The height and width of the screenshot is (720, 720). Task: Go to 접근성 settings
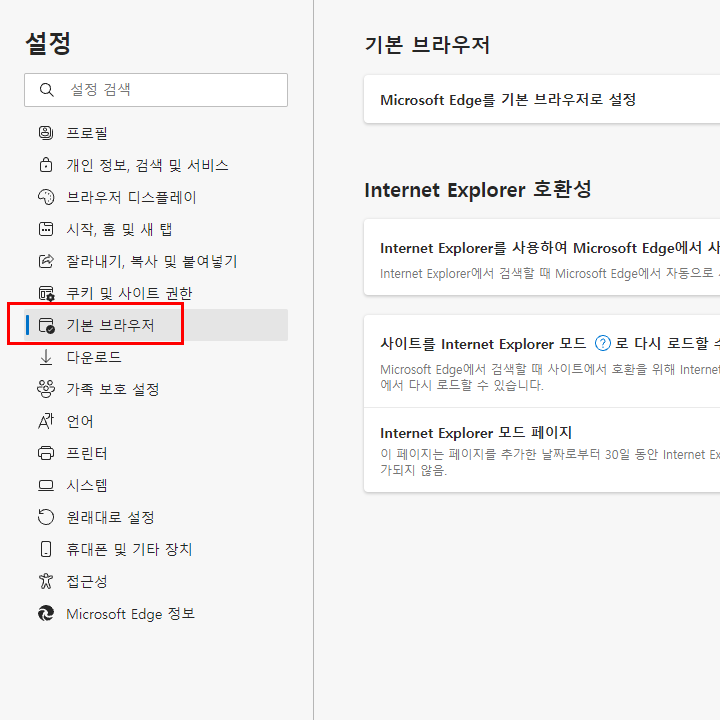coord(156,581)
